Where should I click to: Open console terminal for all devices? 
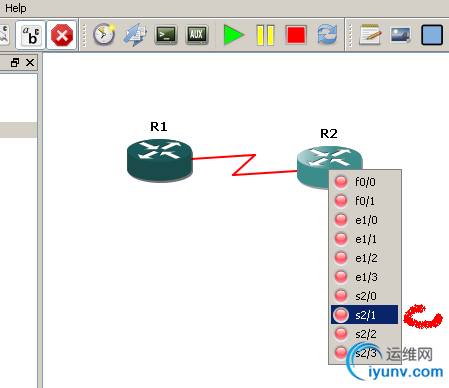166,35
